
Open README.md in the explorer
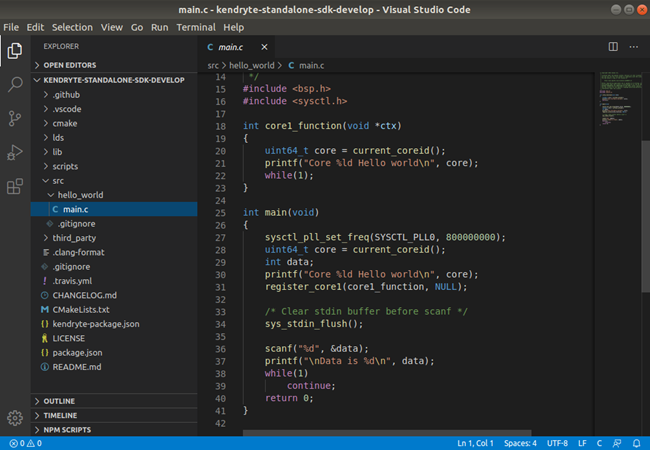coord(114,367)
